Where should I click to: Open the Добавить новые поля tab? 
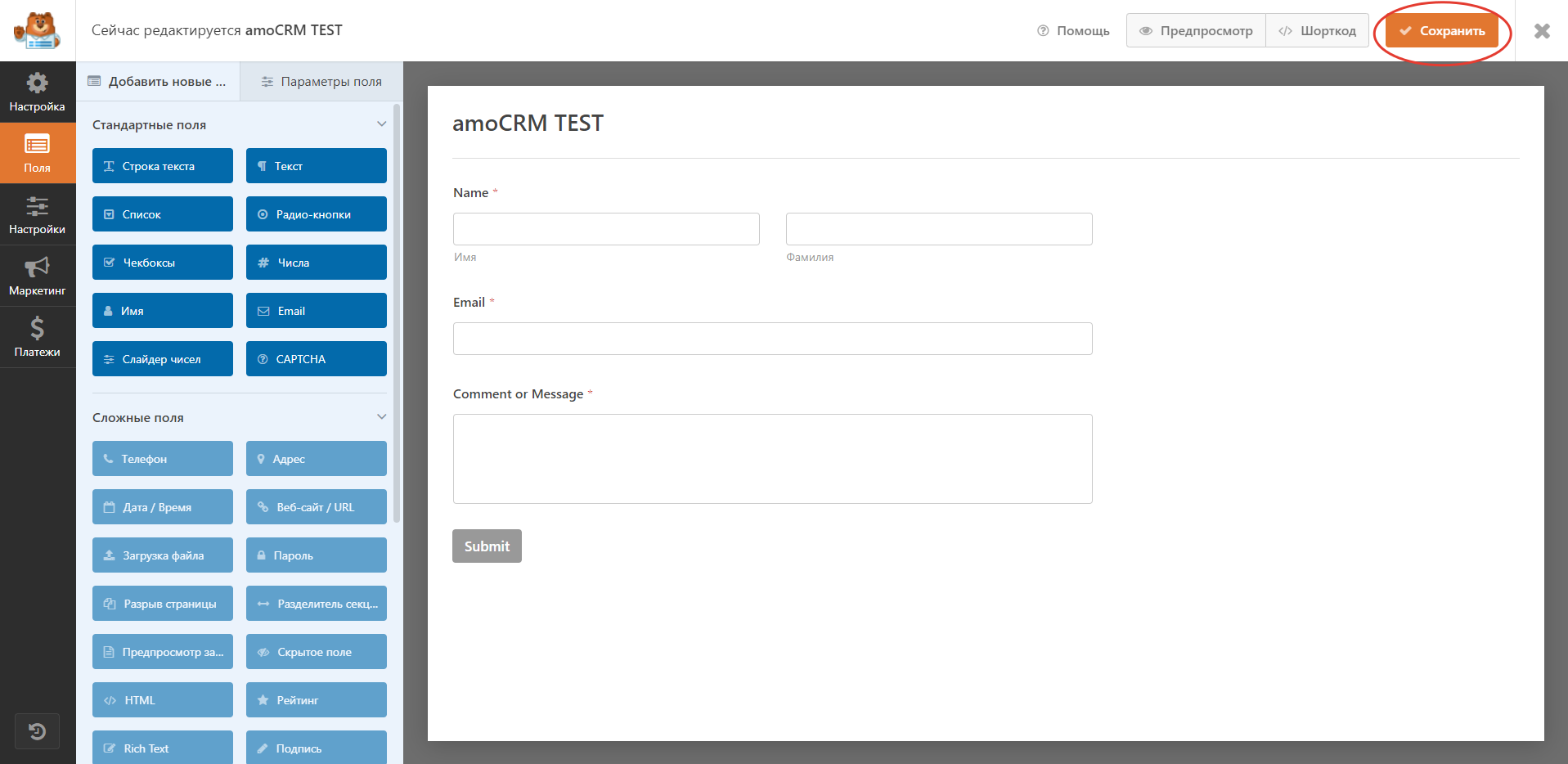[158, 81]
